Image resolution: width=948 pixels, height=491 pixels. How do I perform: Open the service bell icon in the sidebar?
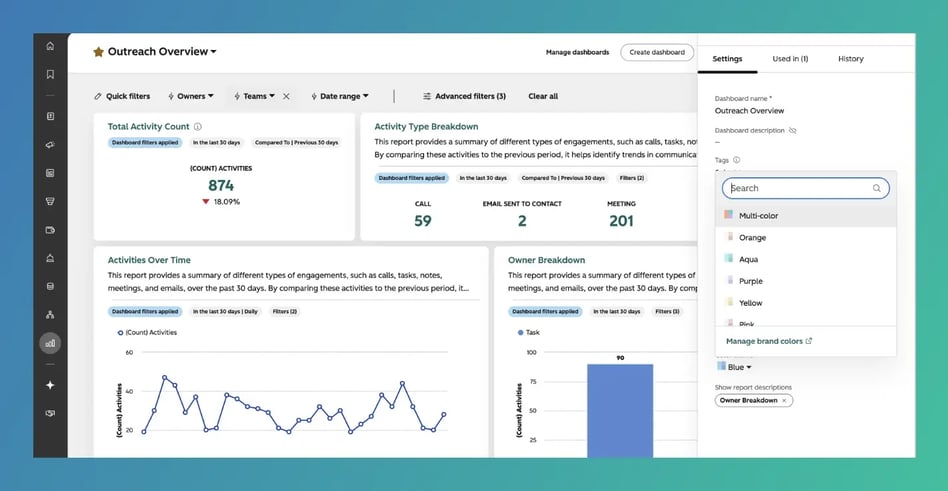pos(50,258)
